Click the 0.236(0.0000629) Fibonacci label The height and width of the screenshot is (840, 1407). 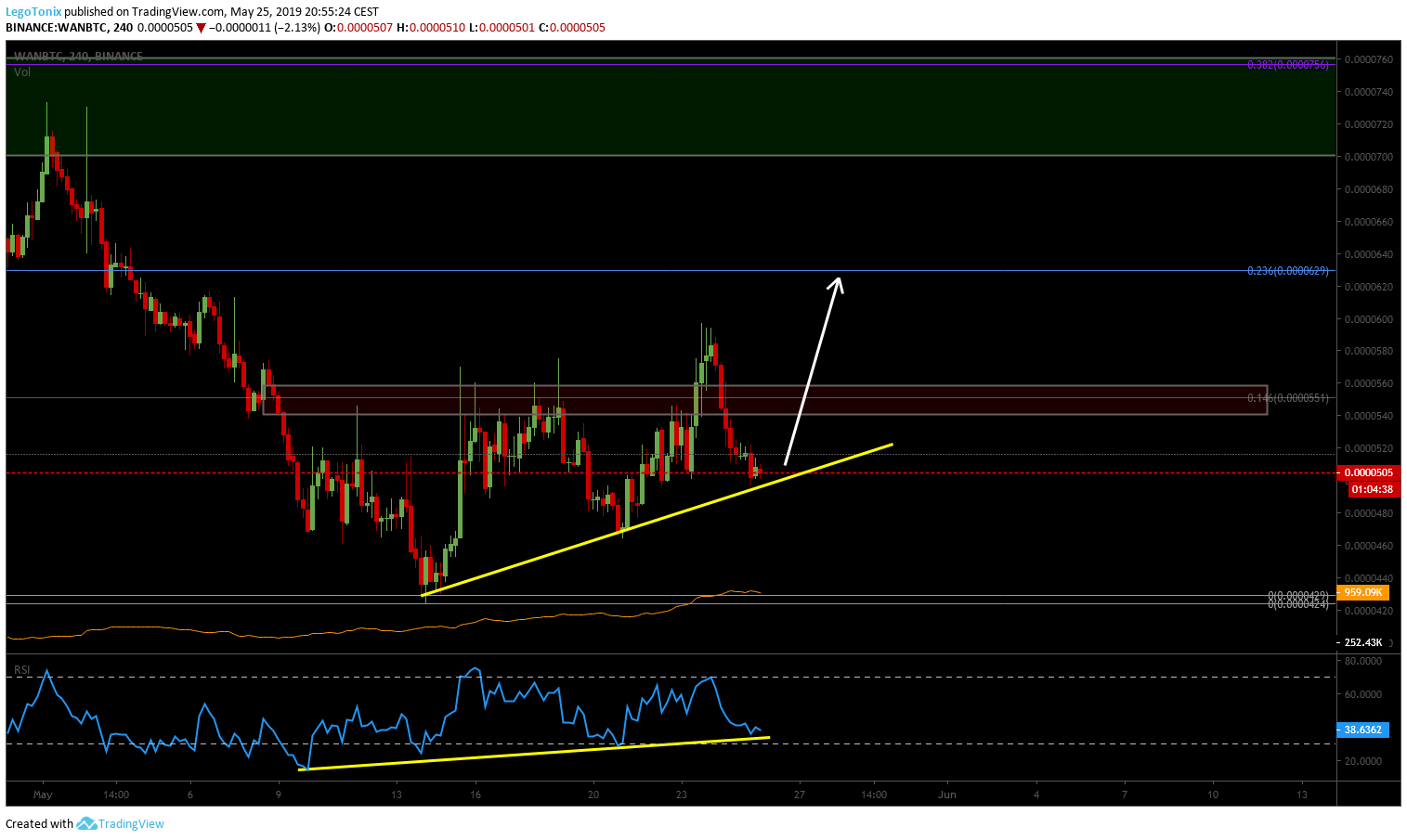[x=1288, y=271]
